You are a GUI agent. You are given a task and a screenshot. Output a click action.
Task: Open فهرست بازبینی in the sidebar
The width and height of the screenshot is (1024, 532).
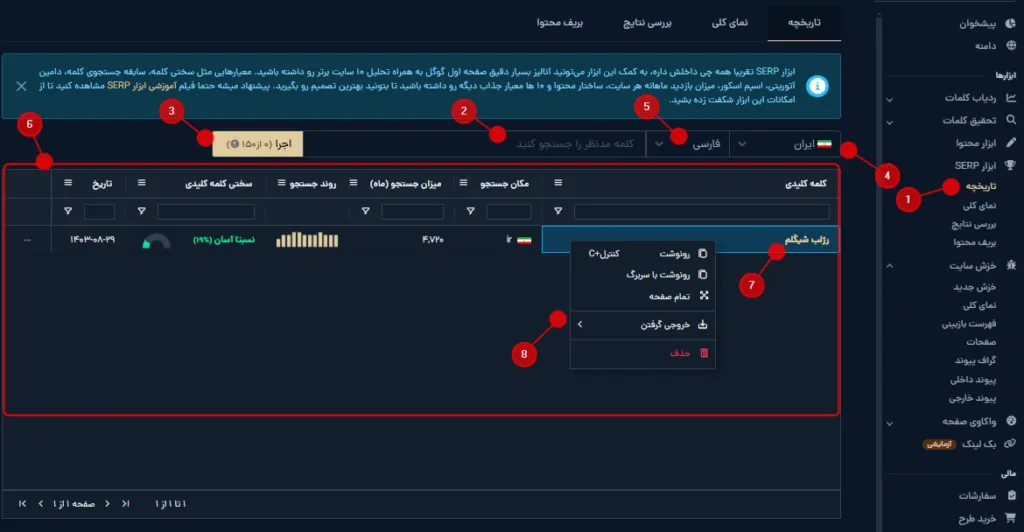click(968, 324)
